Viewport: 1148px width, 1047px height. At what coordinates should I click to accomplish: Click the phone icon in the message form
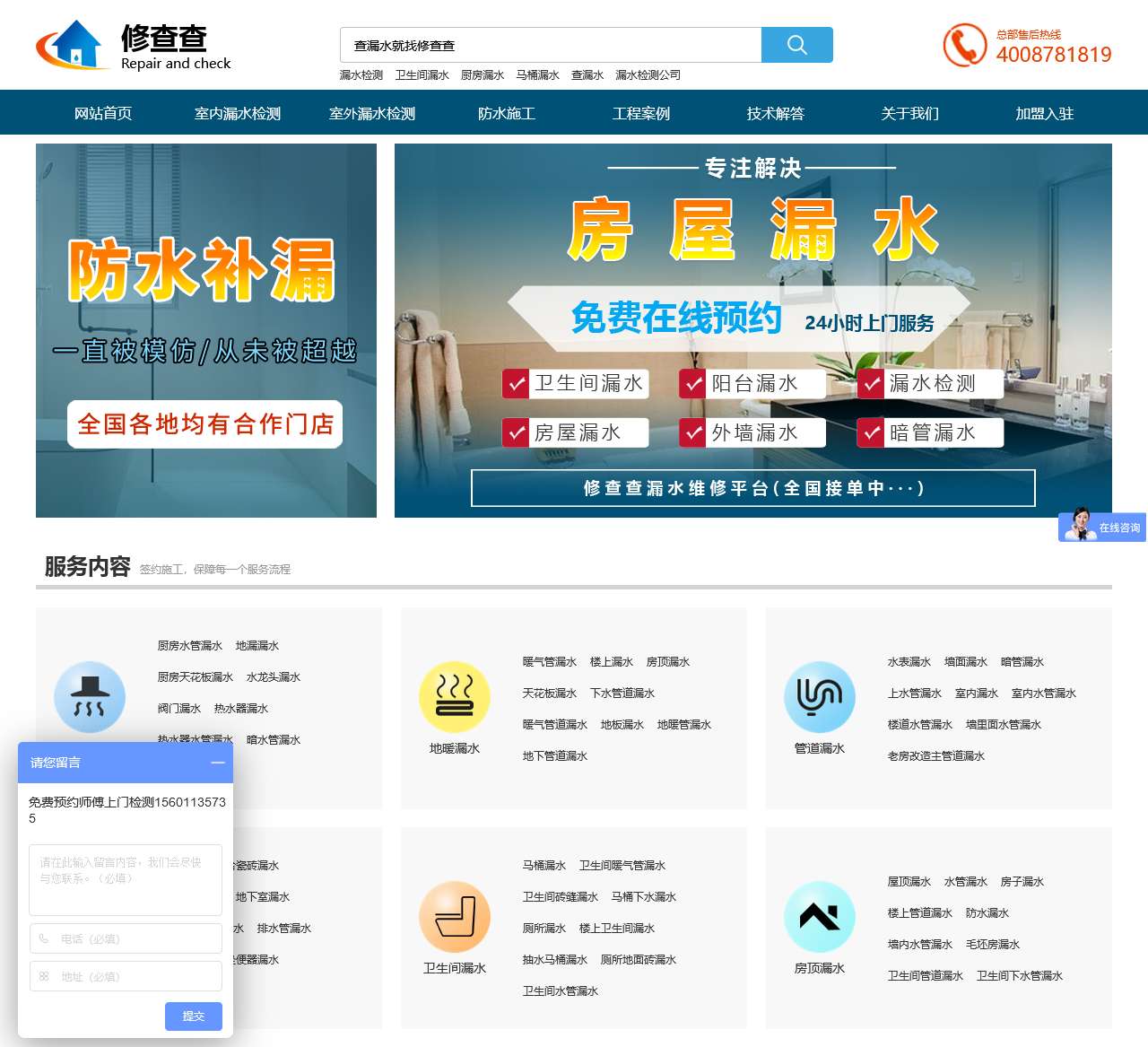[x=44, y=938]
